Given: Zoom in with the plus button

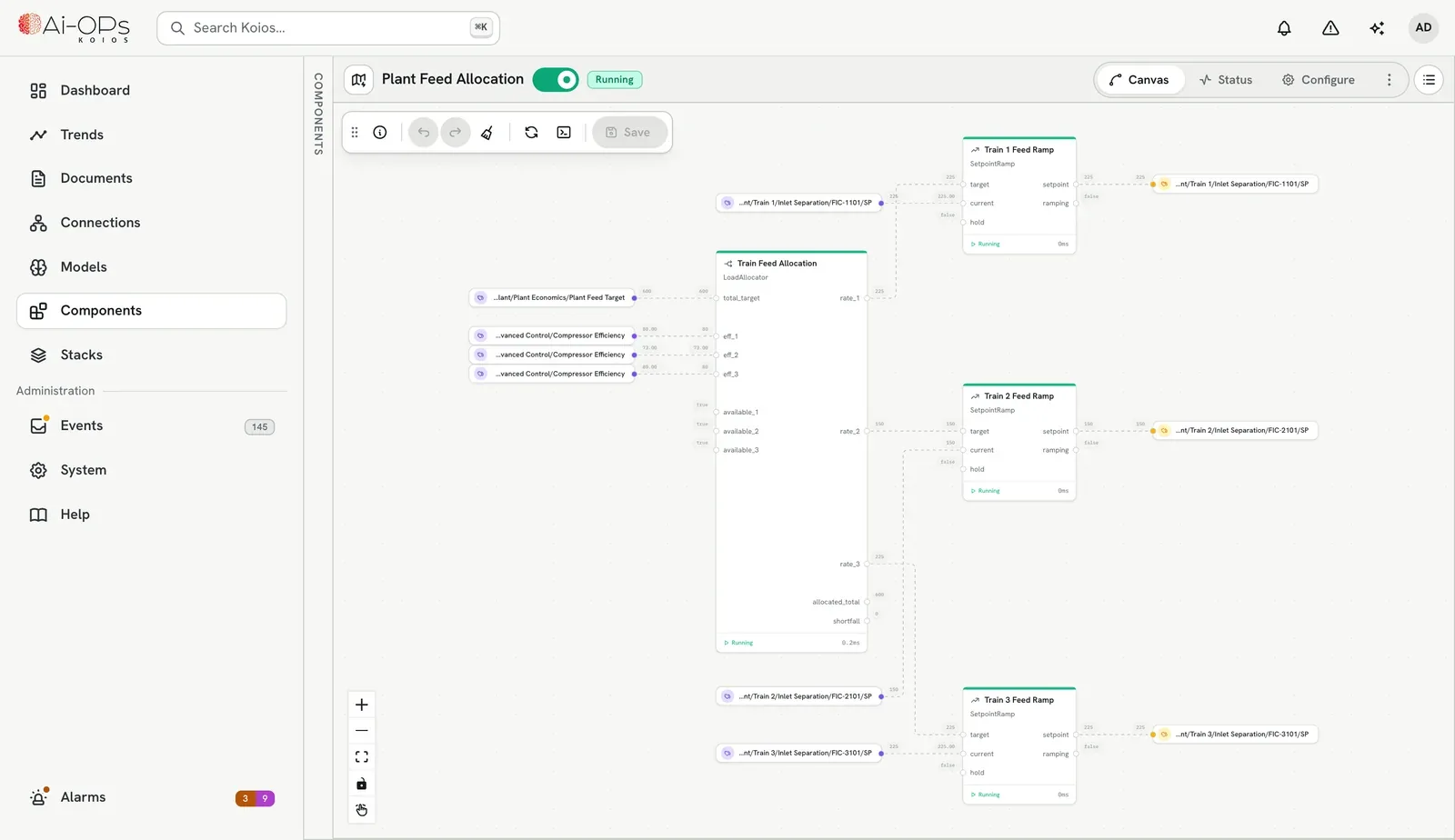Looking at the screenshot, I should pyautogui.click(x=362, y=705).
